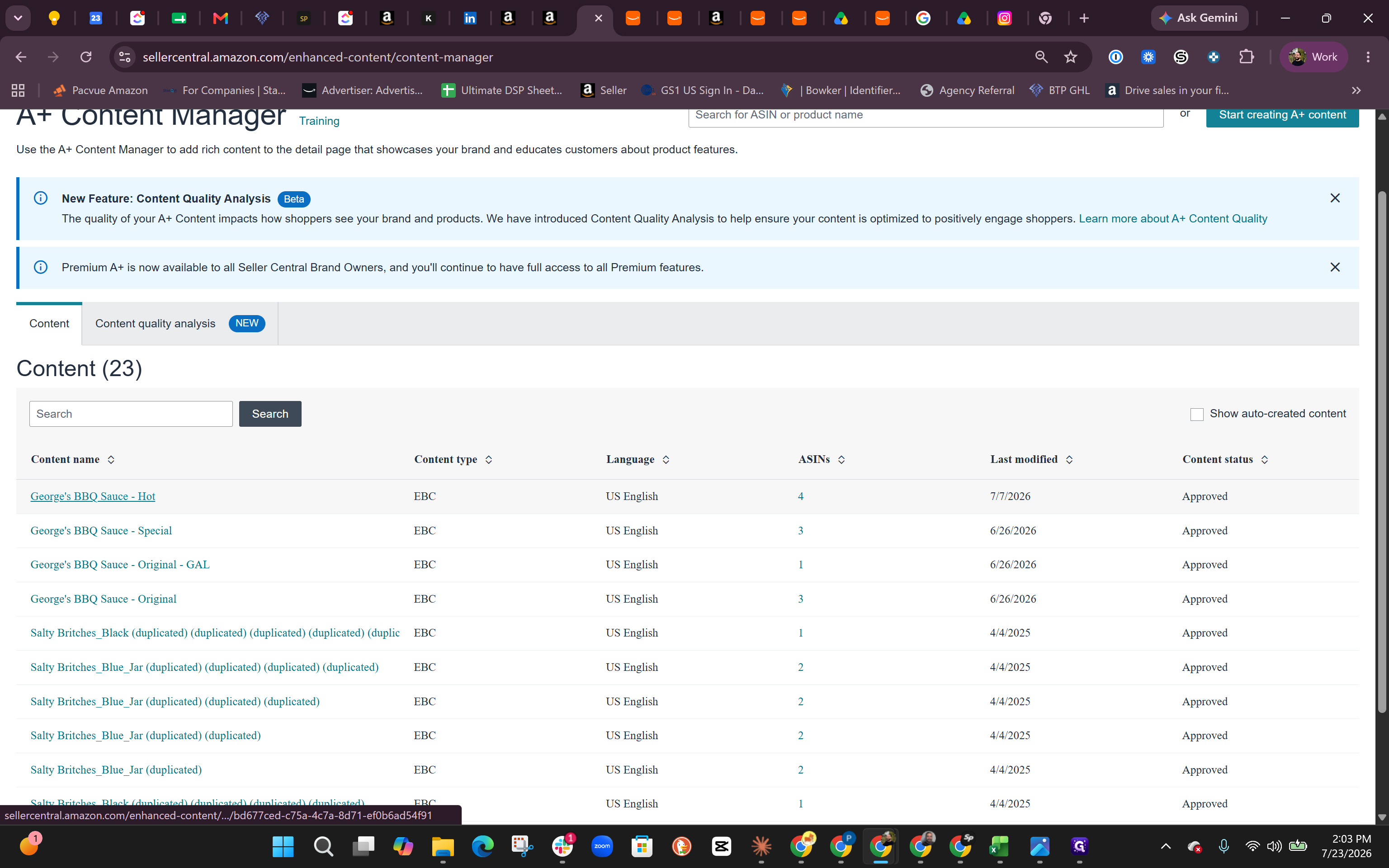1389x868 pixels.
Task: Click the zoom magnifier icon in address bar
Action: (x=1041, y=57)
